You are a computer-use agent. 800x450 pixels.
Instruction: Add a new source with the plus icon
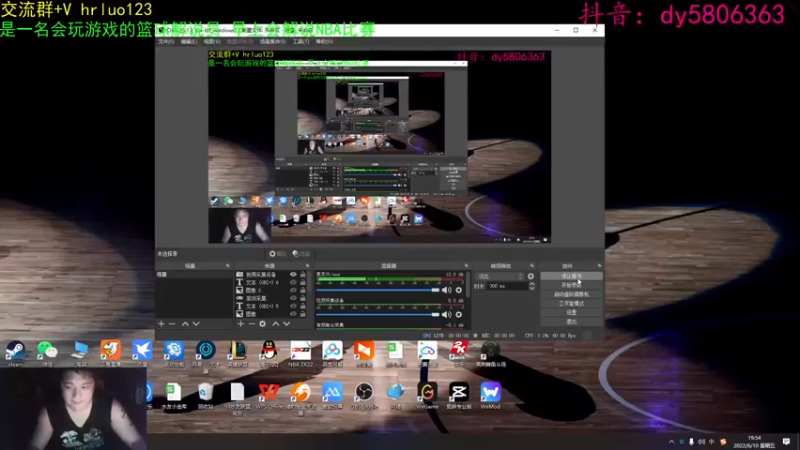point(240,323)
